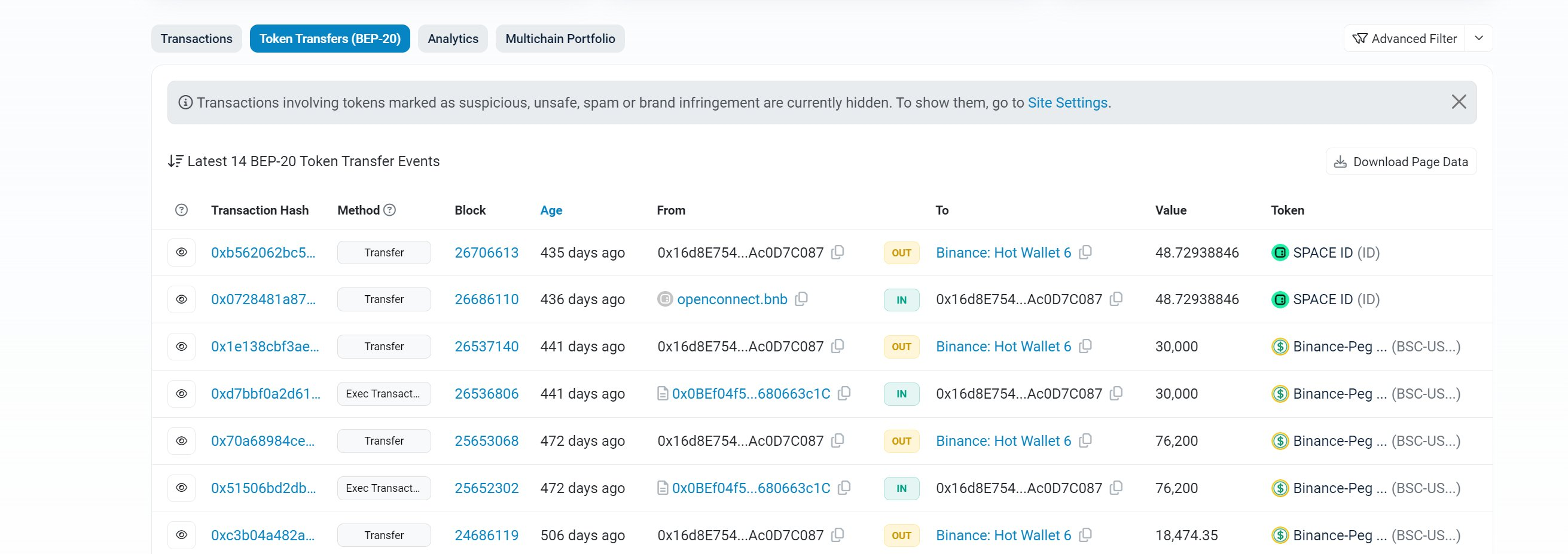Copy Binance Hot Wallet 6 address, block 25653068
The image size is (1568, 554).
(1085, 440)
